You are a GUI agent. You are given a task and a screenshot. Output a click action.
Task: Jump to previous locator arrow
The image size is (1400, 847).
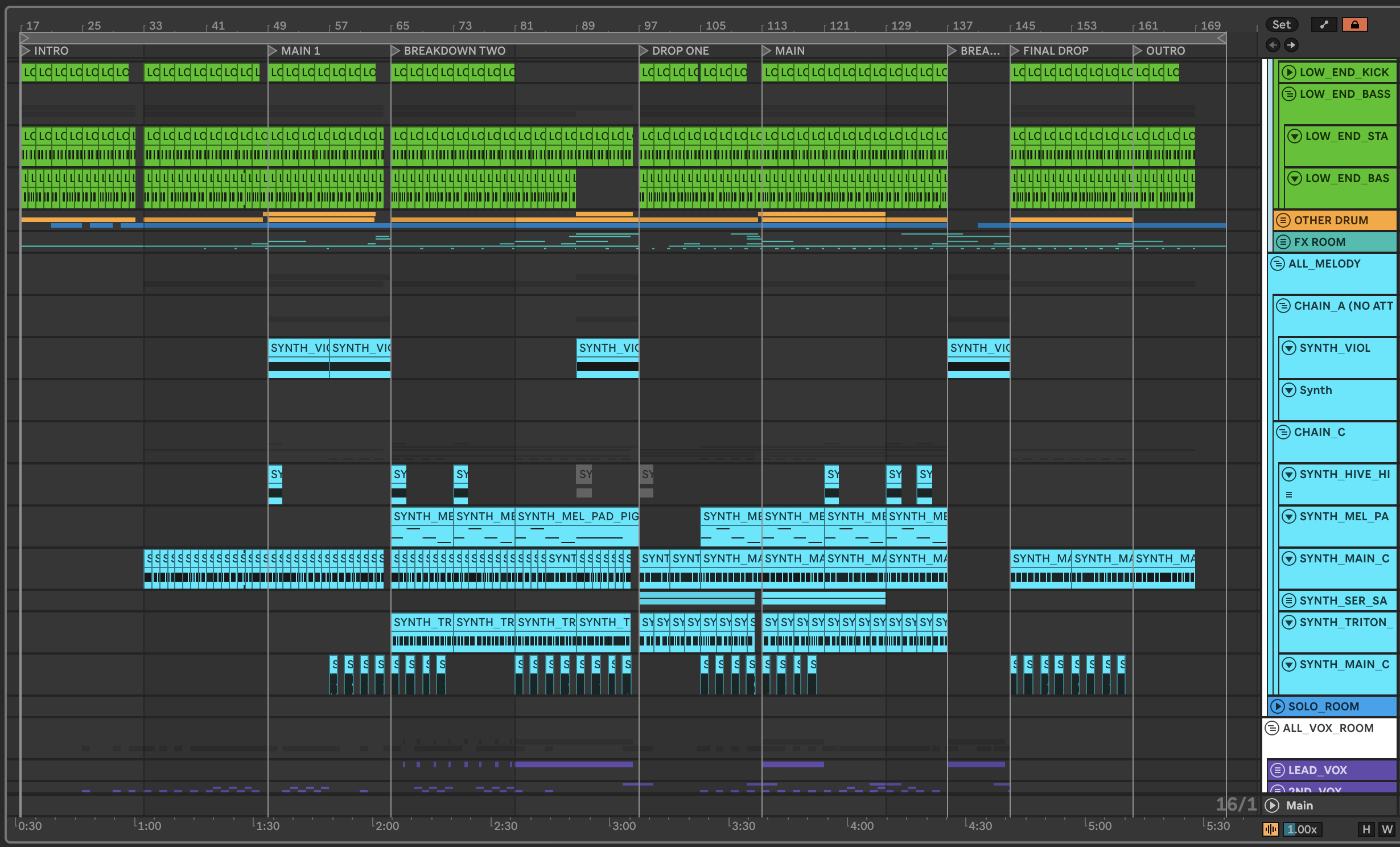[1273, 45]
